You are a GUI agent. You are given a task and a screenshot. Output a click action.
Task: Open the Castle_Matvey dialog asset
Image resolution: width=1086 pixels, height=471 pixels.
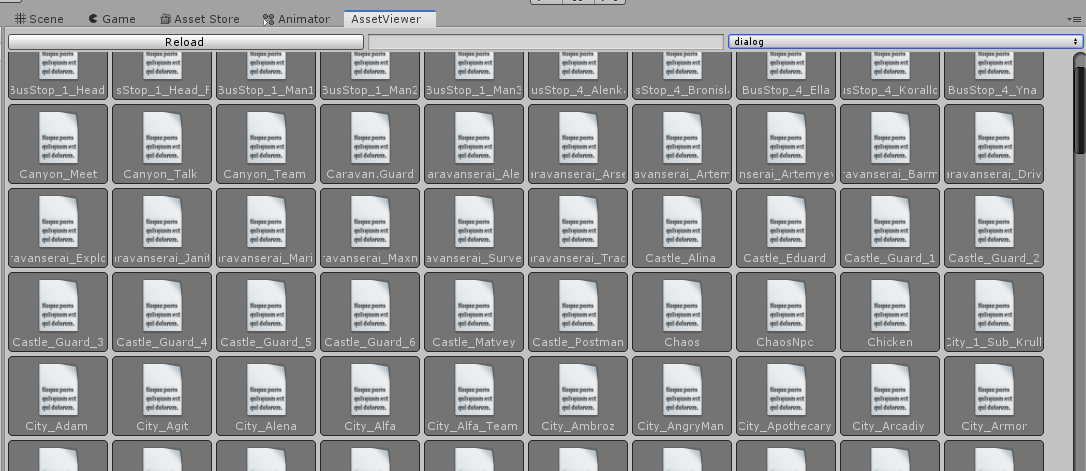pos(474,312)
